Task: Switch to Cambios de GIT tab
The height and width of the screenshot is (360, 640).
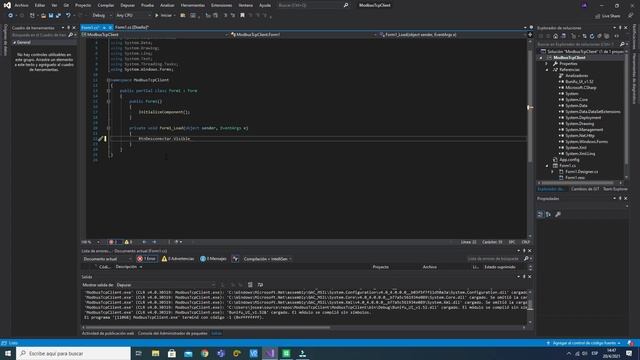Action: click(585, 189)
